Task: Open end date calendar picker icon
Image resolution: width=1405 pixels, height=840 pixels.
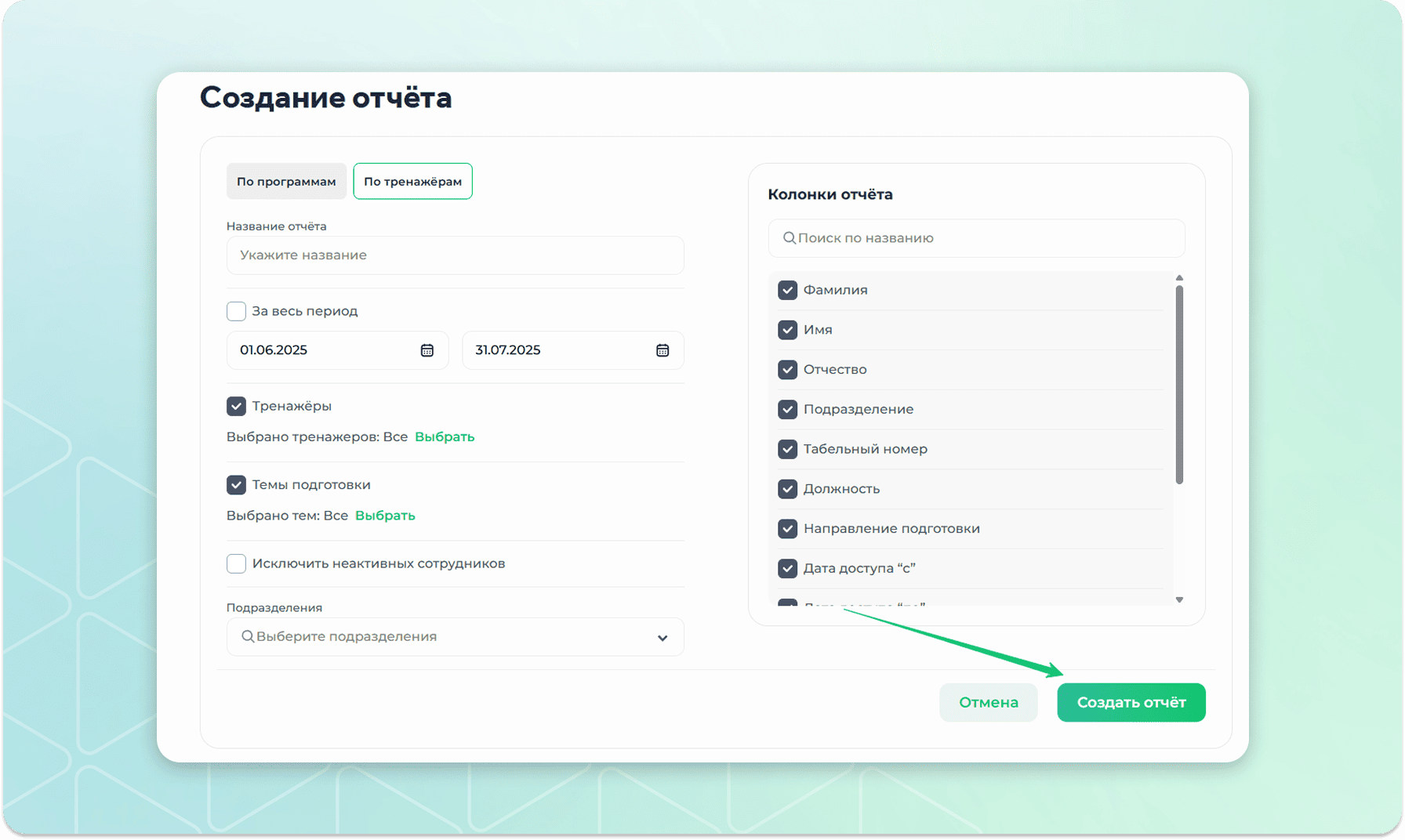Action: 663,350
